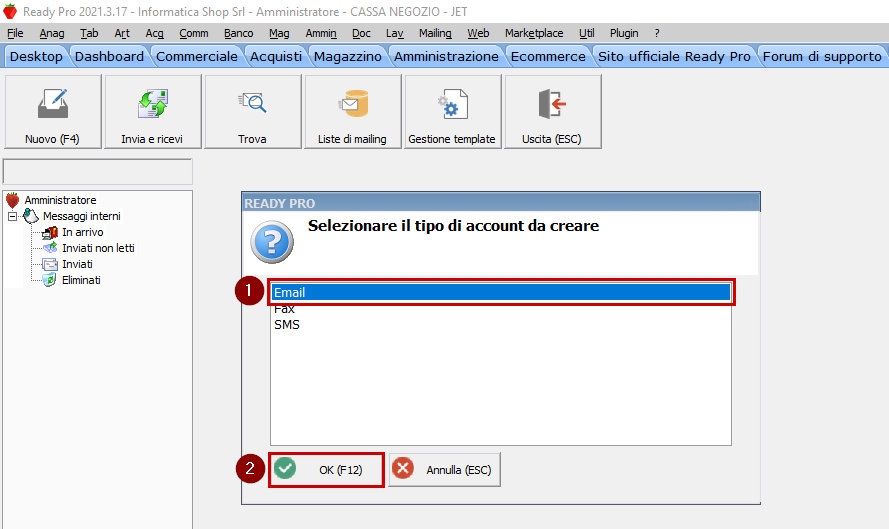The width and height of the screenshot is (889, 529).
Task: Open the Banco menu
Action: point(239,33)
